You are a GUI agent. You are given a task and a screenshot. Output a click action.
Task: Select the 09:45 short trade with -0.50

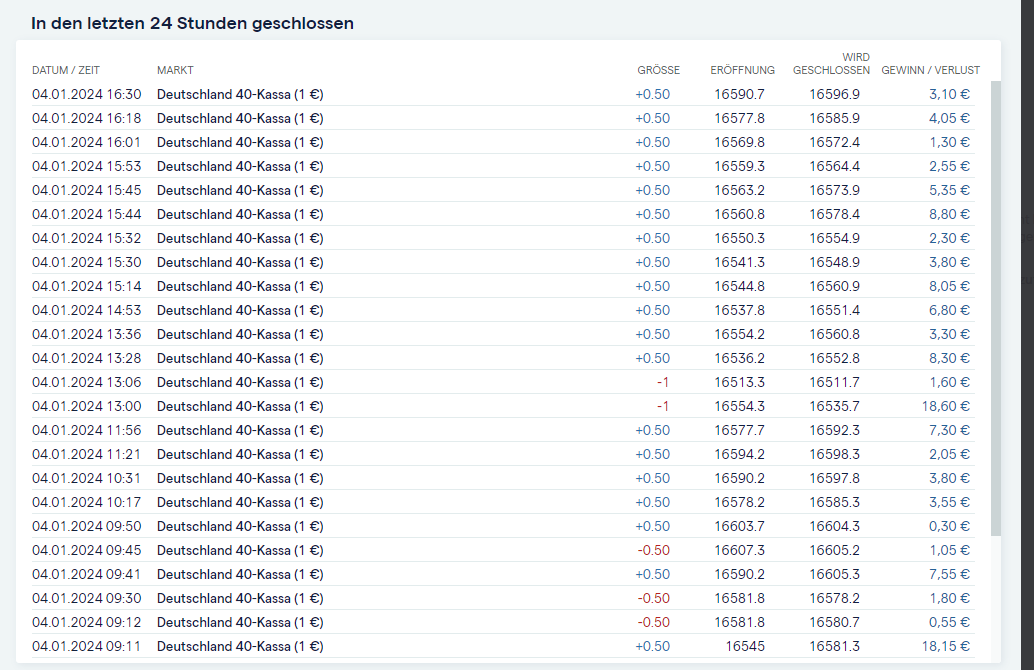(x=502, y=551)
